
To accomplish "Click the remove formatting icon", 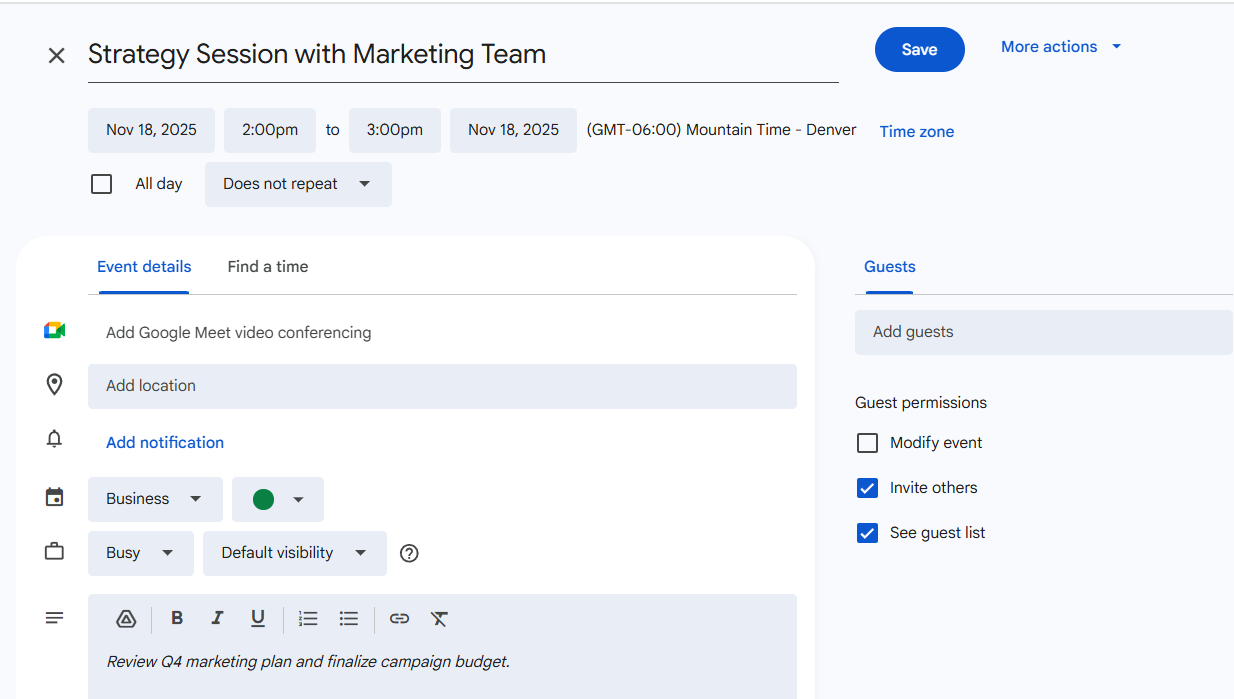I will [439, 619].
